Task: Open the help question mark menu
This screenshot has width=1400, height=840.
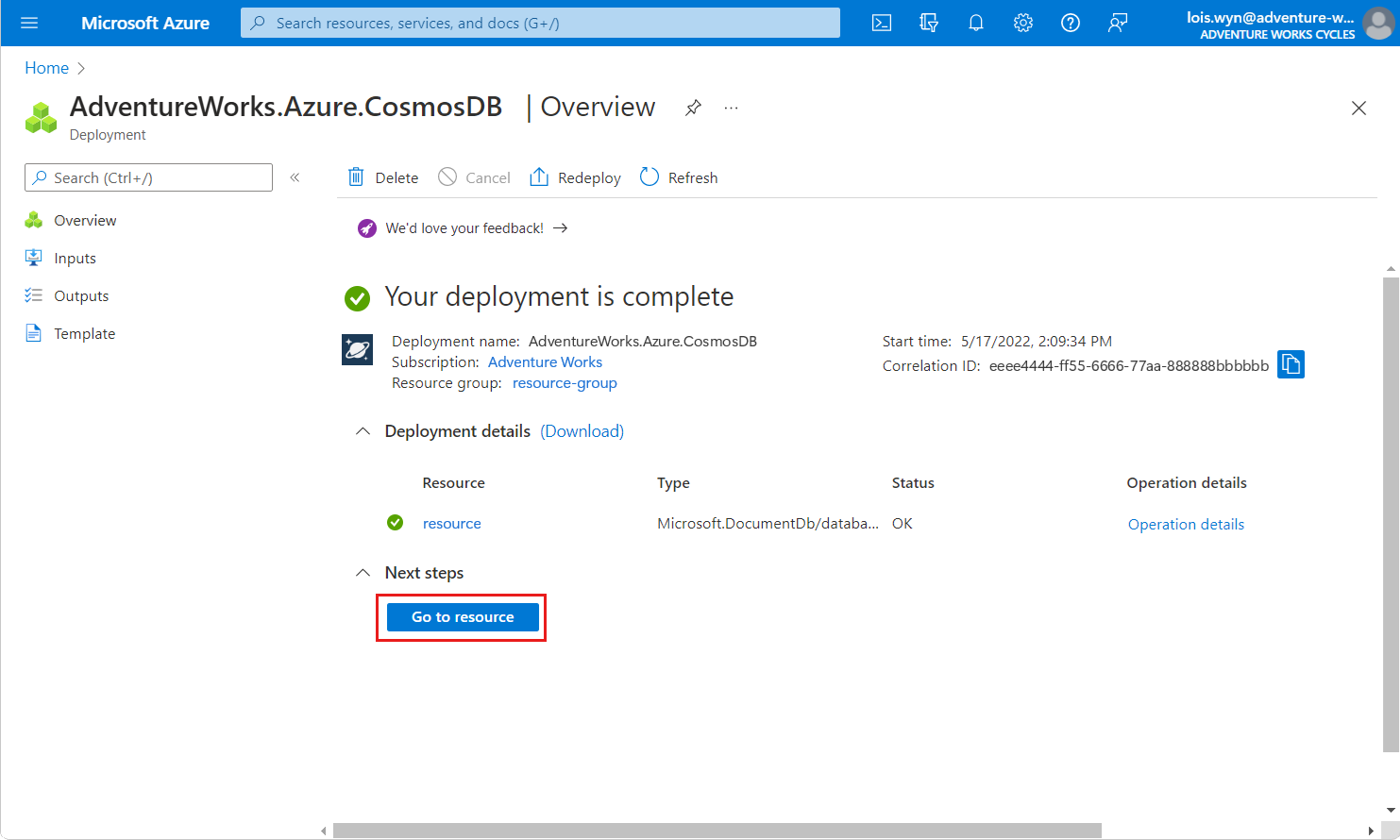Action: point(1071,23)
